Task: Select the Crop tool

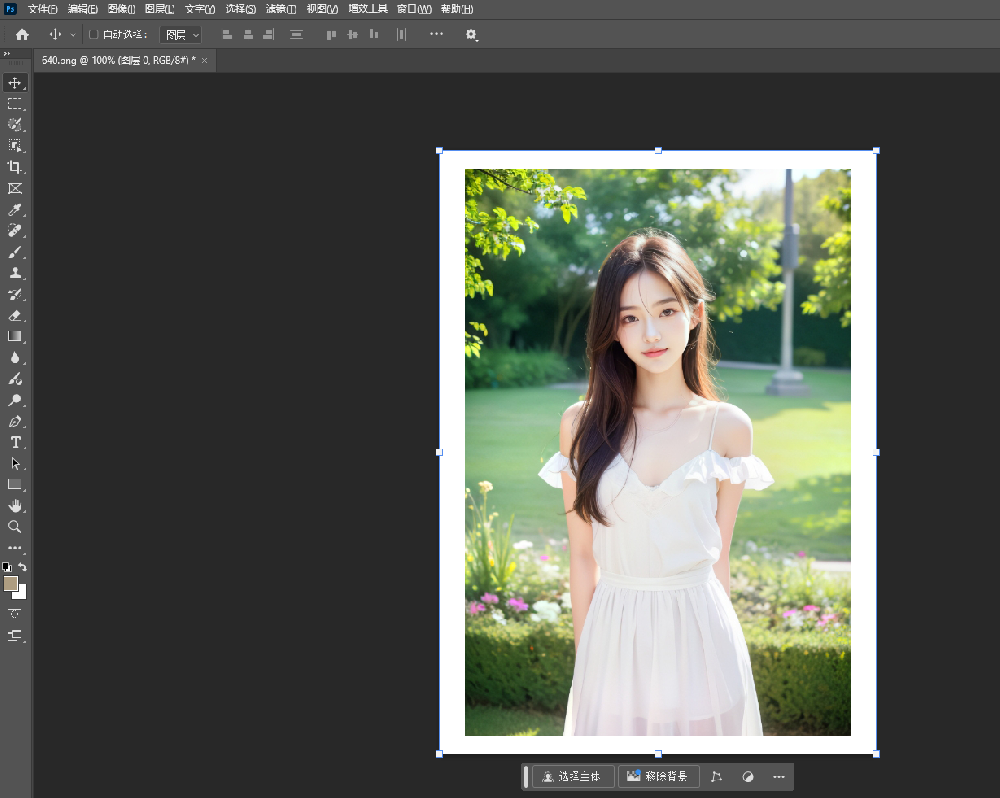Action: [x=15, y=167]
